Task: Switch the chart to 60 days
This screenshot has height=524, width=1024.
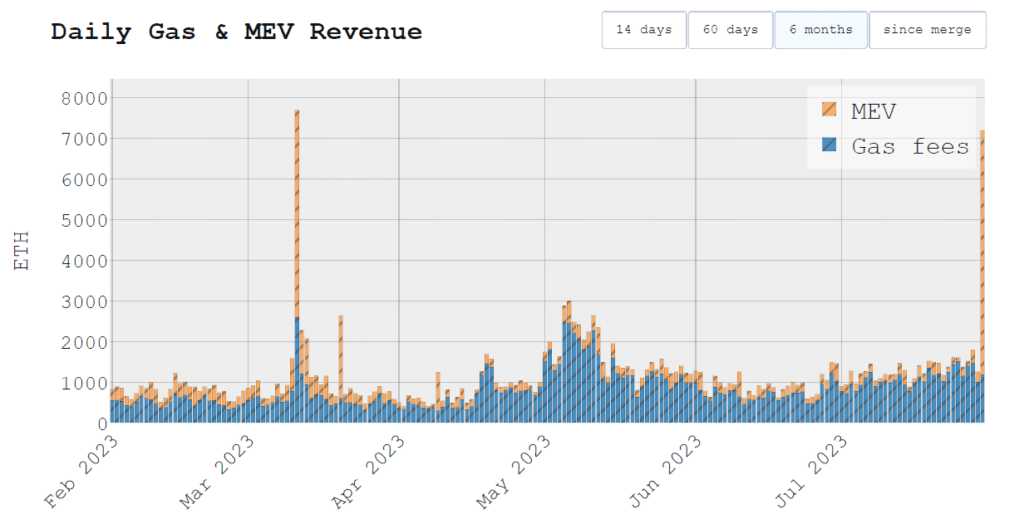Action: pos(730,30)
